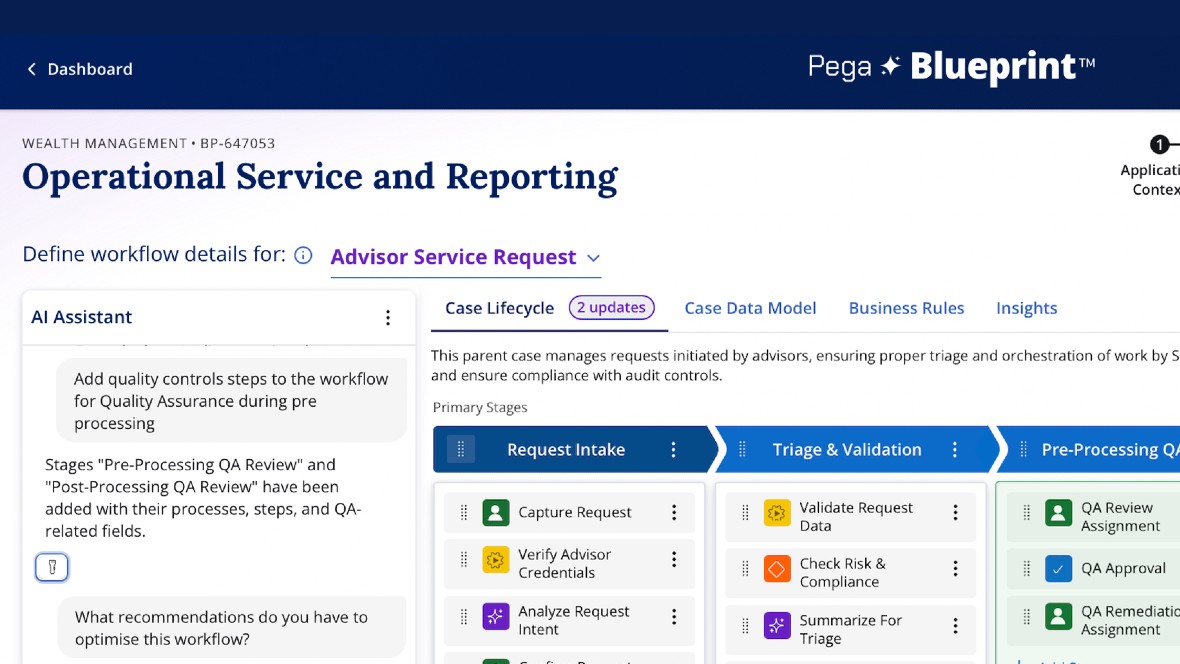Viewport: 1180px width, 664px height.
Task: Give feedback with the thumbs-up icon
Action: pyautogui.click(x=51, y=566)
